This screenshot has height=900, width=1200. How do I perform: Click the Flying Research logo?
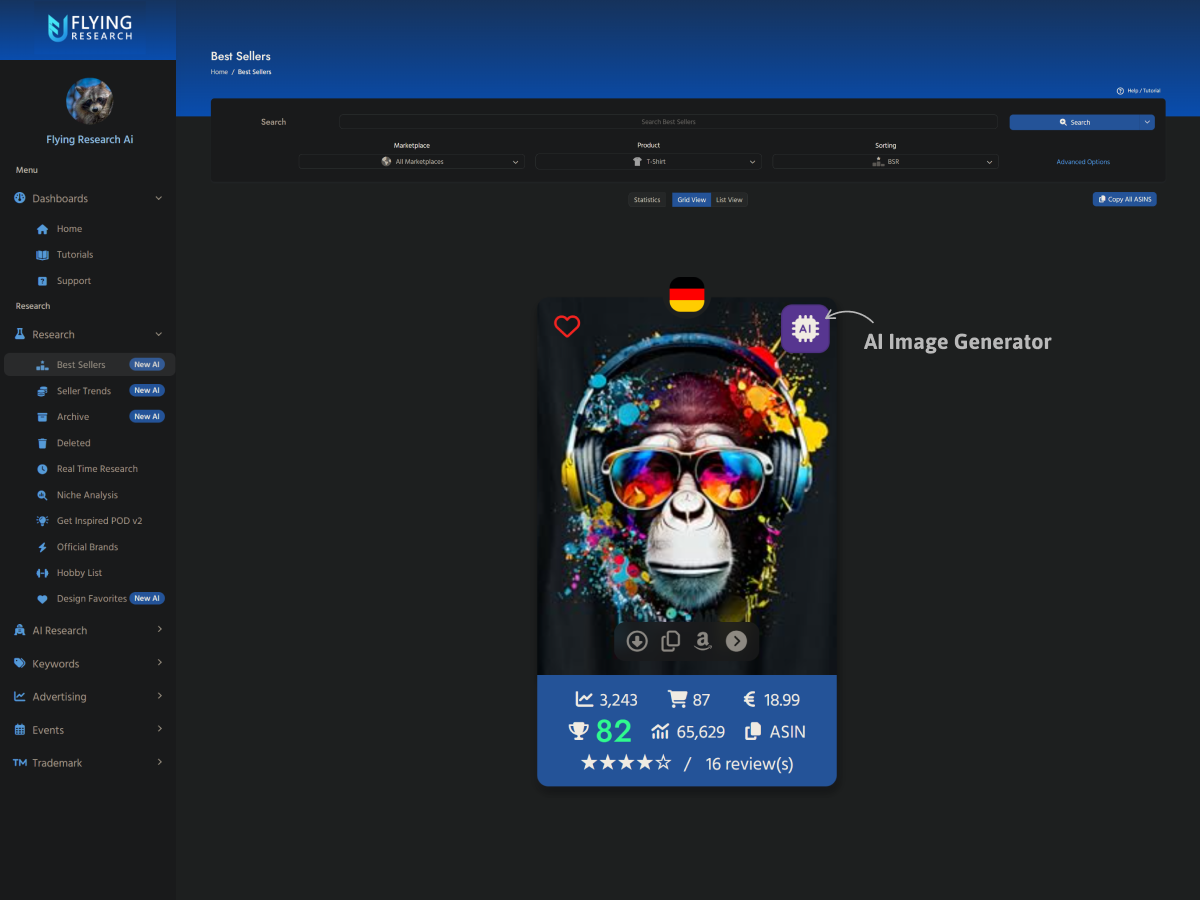pos(90,28)
